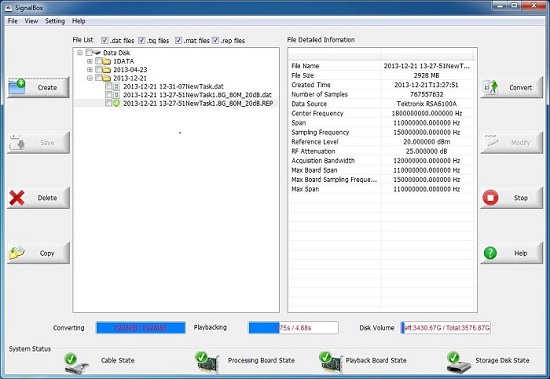Toggle the .dat files filter checkbox
This screenshot has height=379, width=550.
tap(104, 40)
